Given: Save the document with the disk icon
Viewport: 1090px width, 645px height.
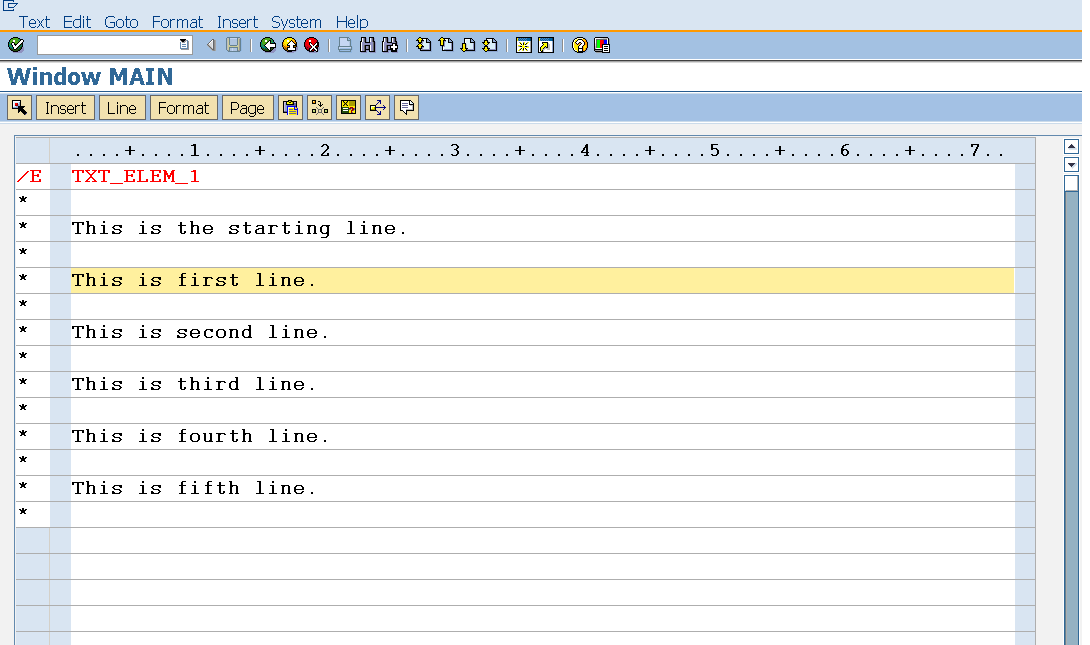Looking at the screenshot, I should (x=233, y=44).
